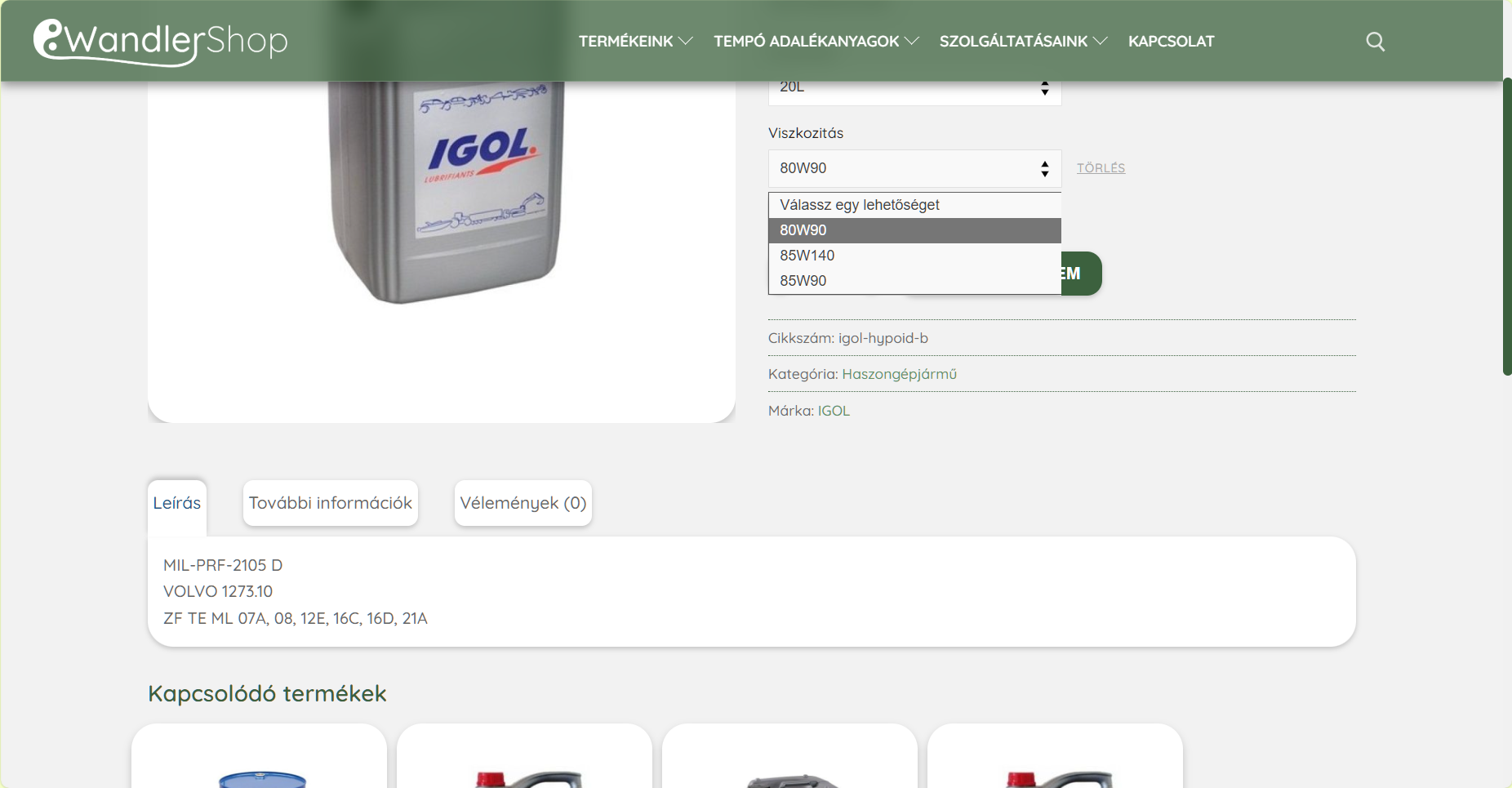Viewport: 1512px width, 788px height.
Task: Open first related product with blue drum
Action: coord(259,756)
